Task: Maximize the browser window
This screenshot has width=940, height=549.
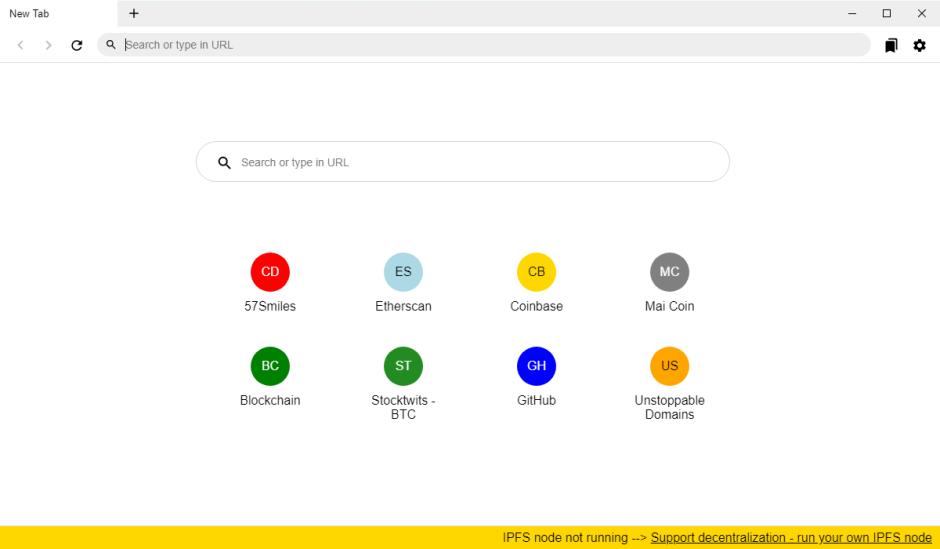Action: tap(887, 13)
